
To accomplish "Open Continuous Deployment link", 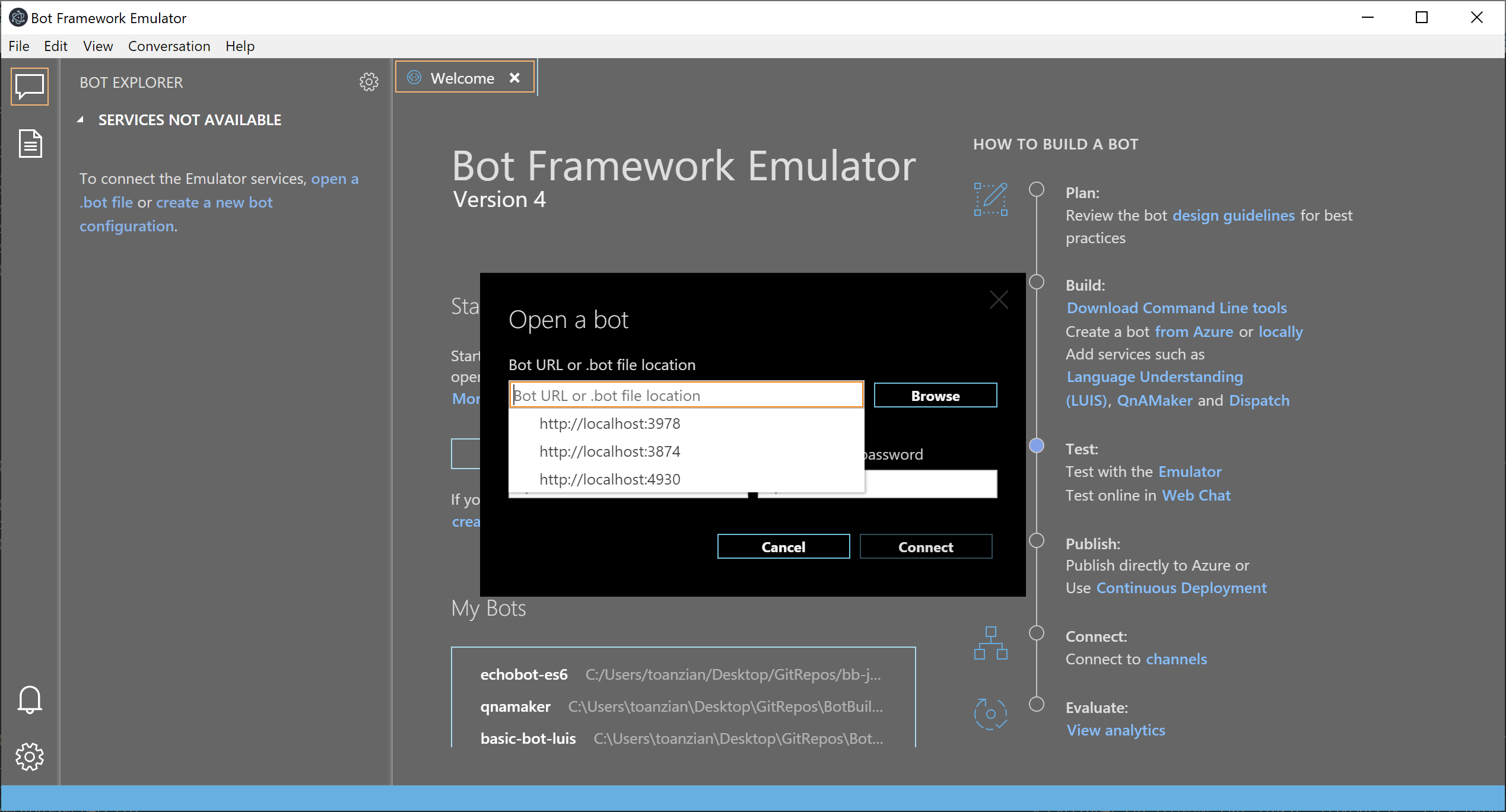I will click(1181, 588).
